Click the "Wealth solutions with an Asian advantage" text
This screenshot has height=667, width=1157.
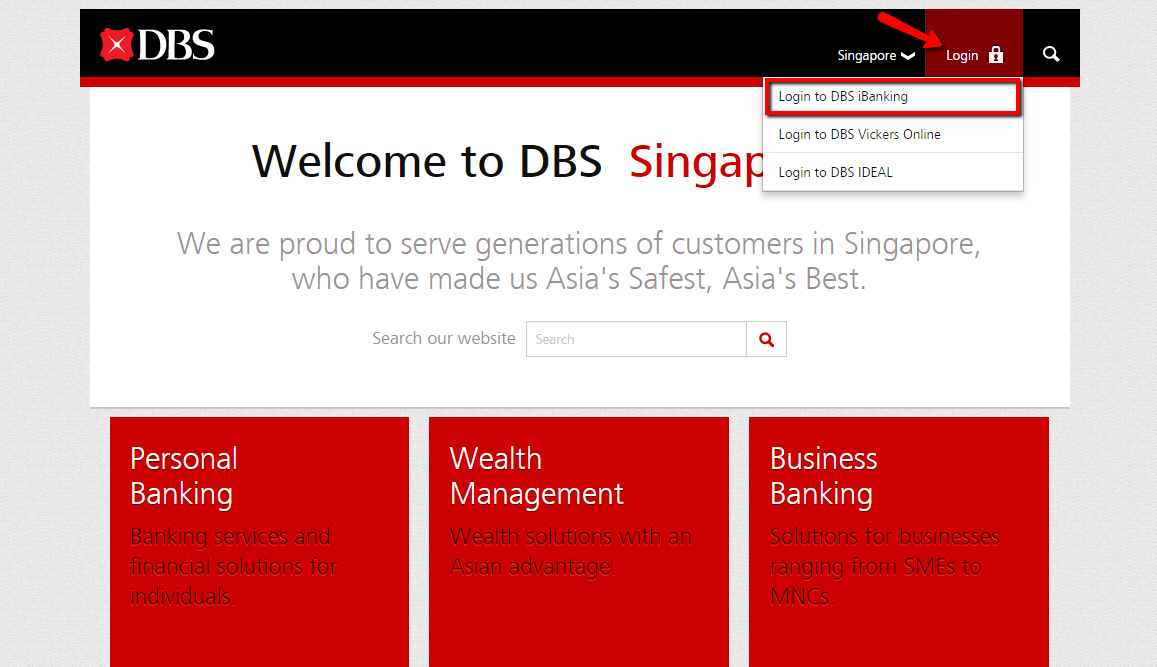coord(570,550)
